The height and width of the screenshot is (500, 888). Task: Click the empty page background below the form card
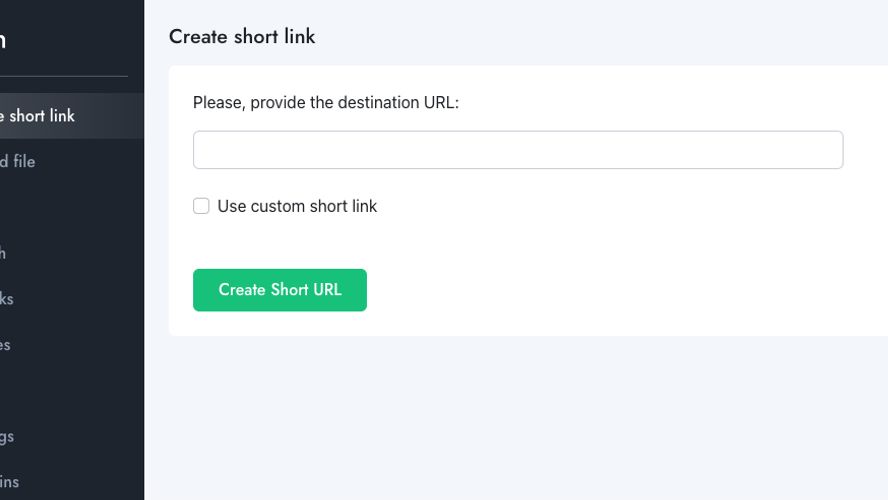[516, 418]
